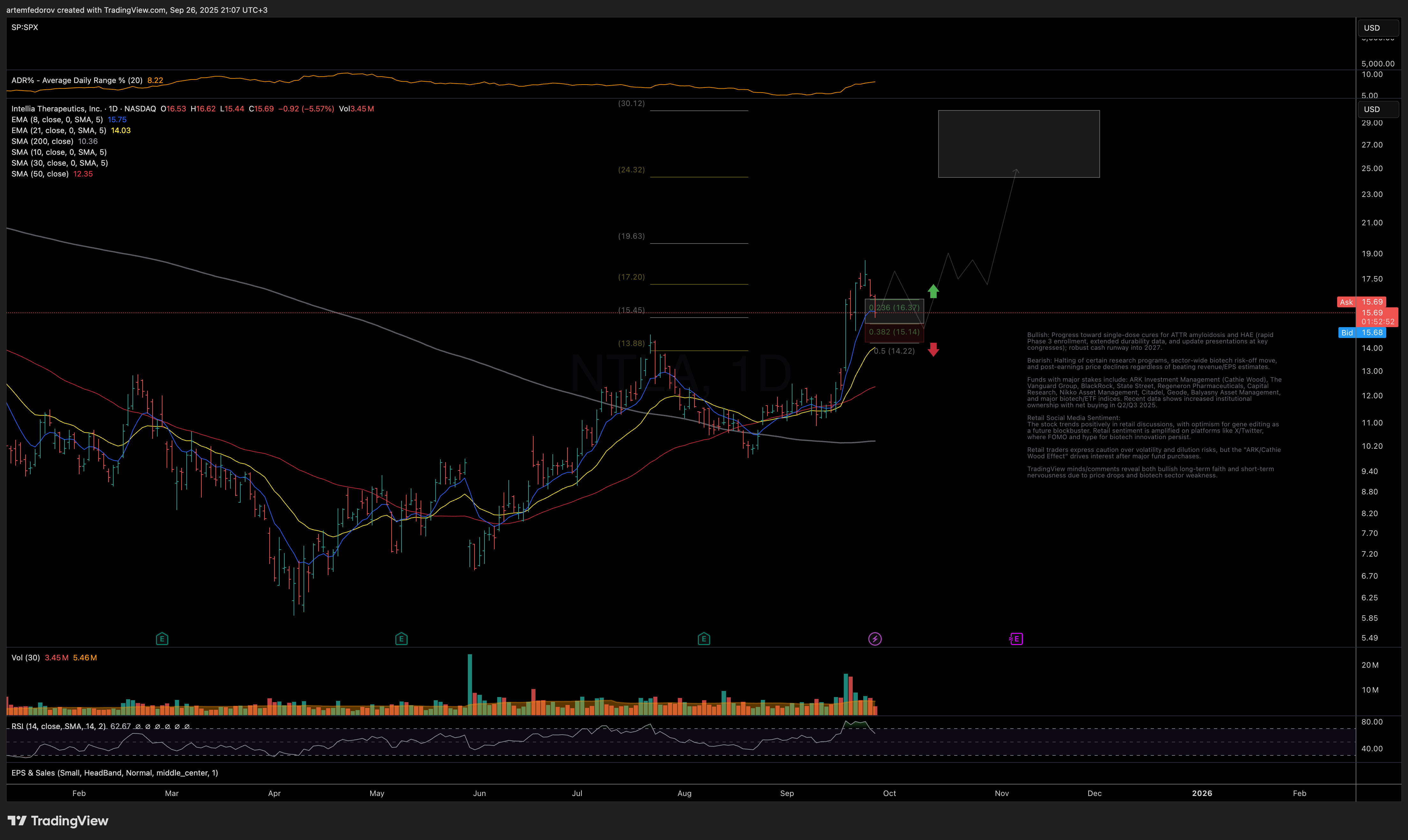1408x840 pixels.
Task: Select the SP:SPX symbol legend
Action: [25, 27]
